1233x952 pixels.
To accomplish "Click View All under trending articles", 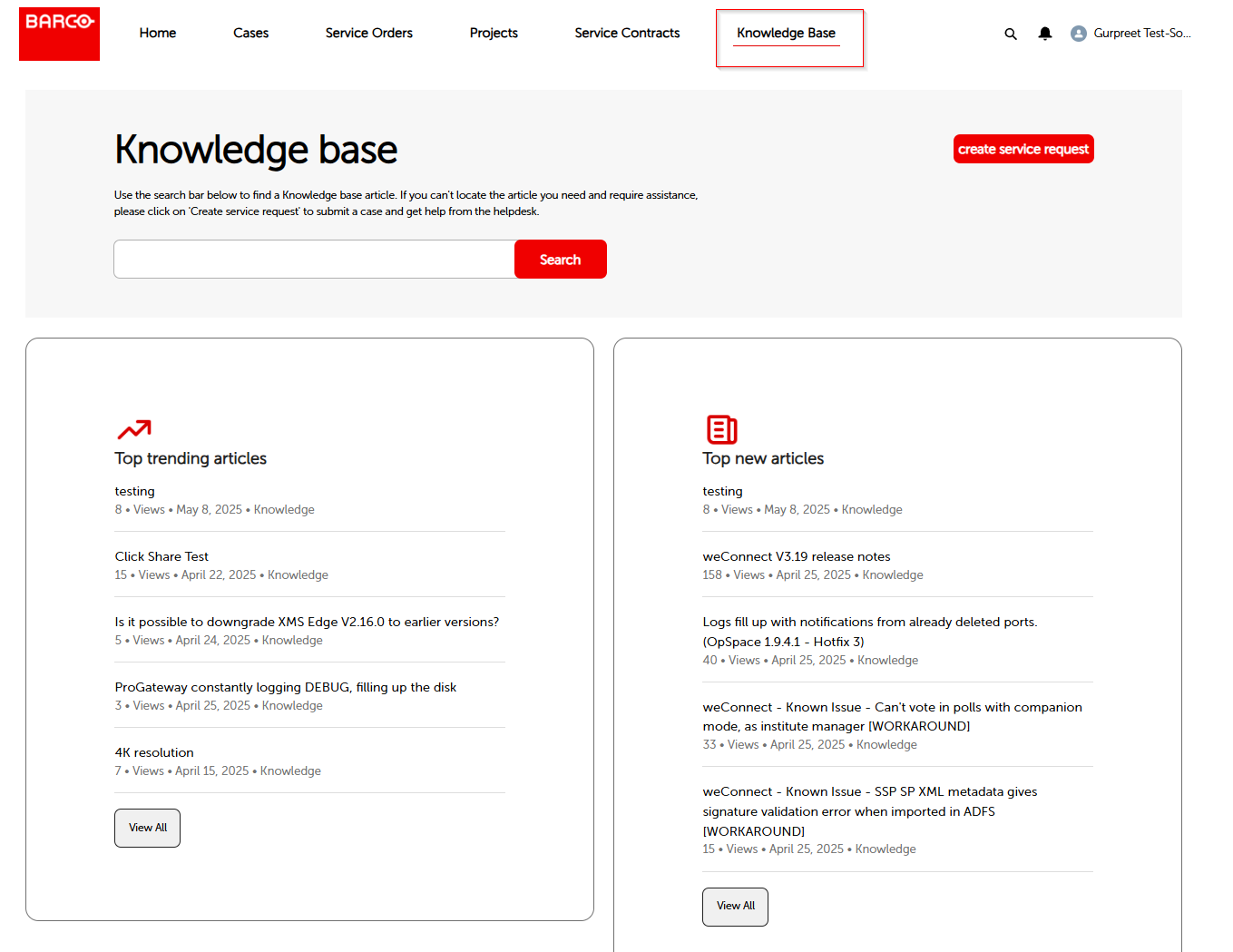I will tap(147, 828).
